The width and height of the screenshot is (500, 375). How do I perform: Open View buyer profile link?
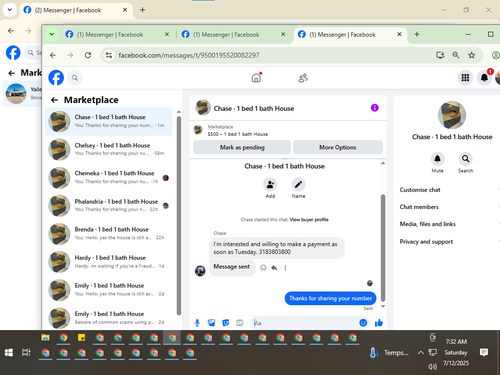[309, 219]
